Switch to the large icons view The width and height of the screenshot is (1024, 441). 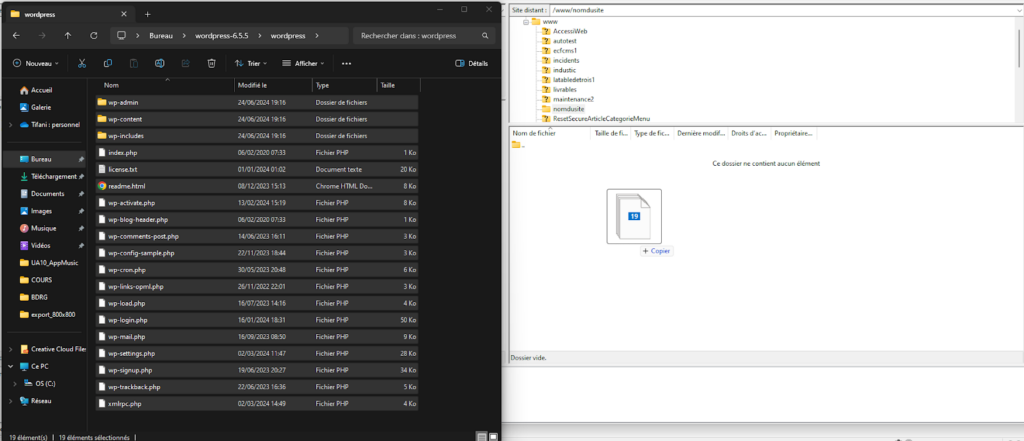(x=492, y=436)
